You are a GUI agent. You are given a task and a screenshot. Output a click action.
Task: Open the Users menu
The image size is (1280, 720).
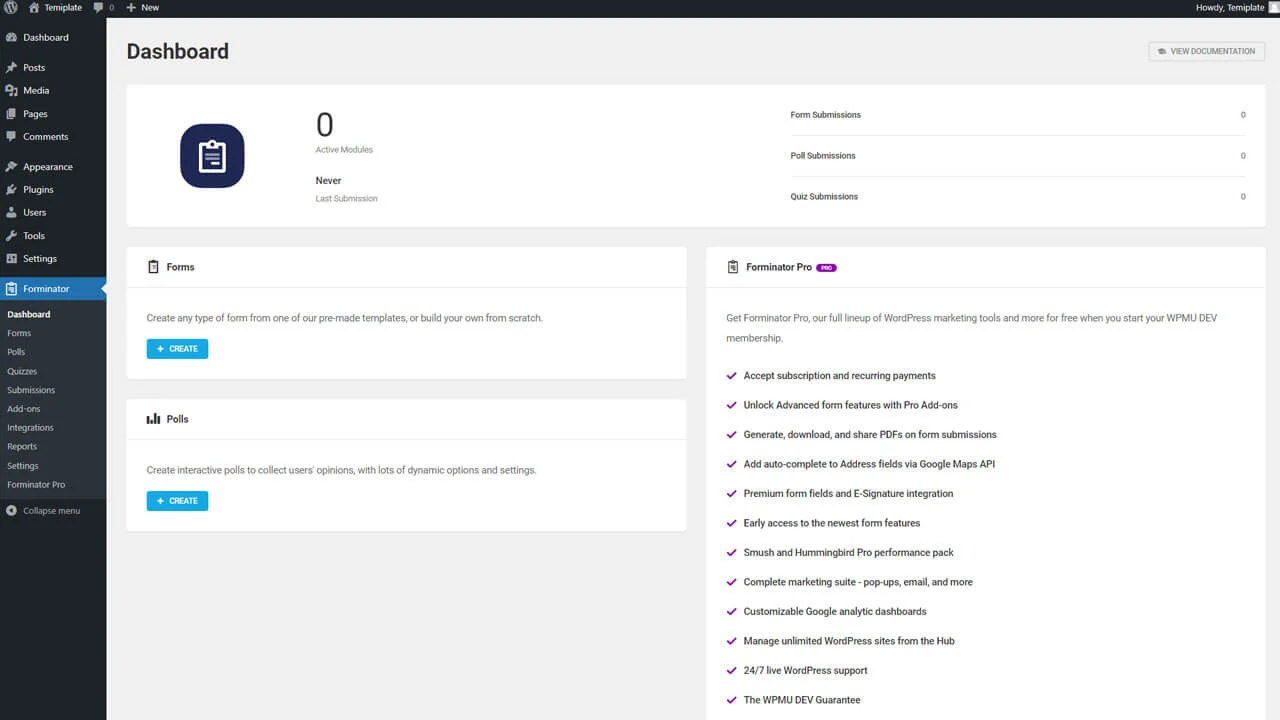point(53,212)
